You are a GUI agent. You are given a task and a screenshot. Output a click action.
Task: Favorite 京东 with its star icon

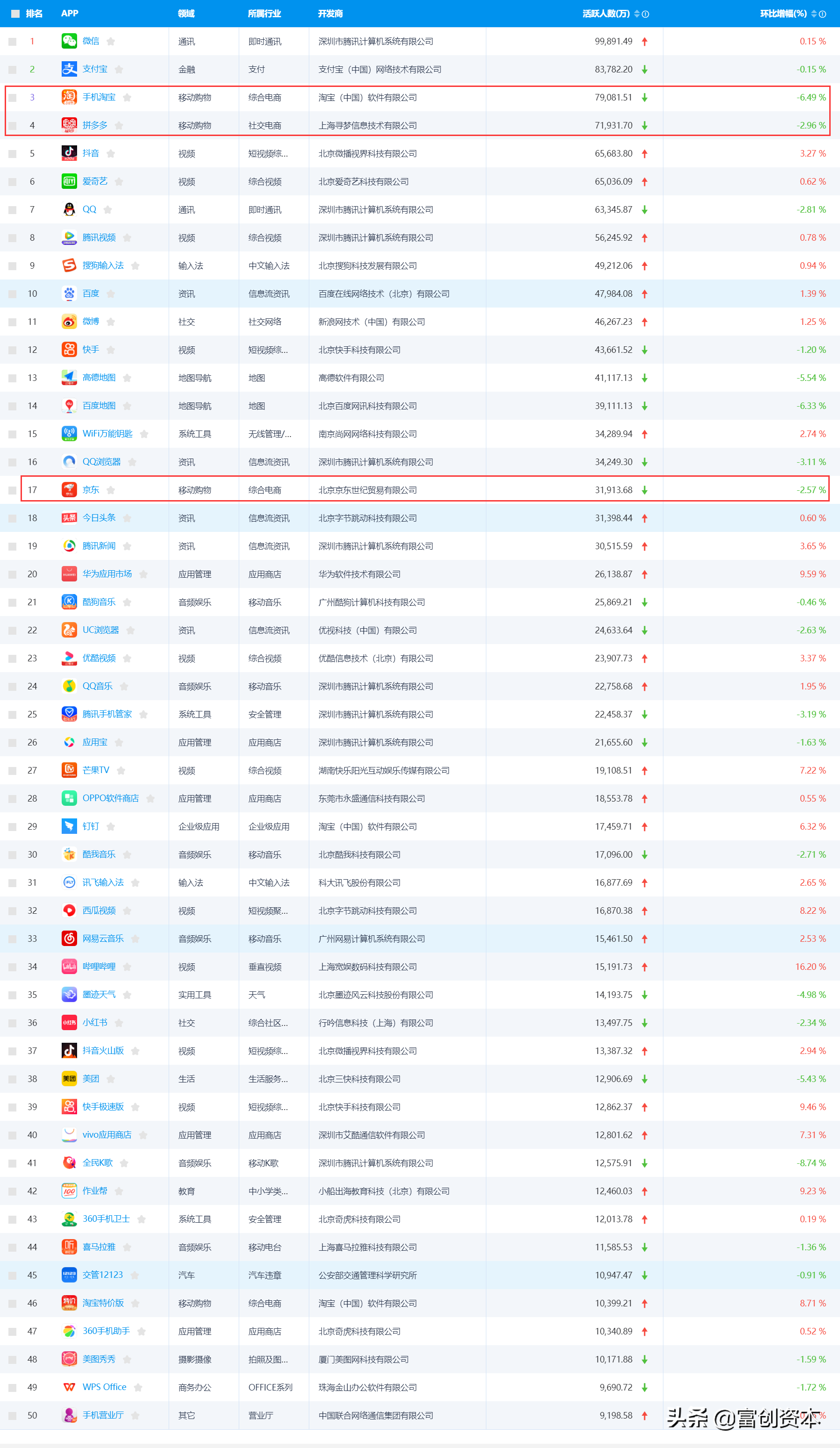point(111,490)
